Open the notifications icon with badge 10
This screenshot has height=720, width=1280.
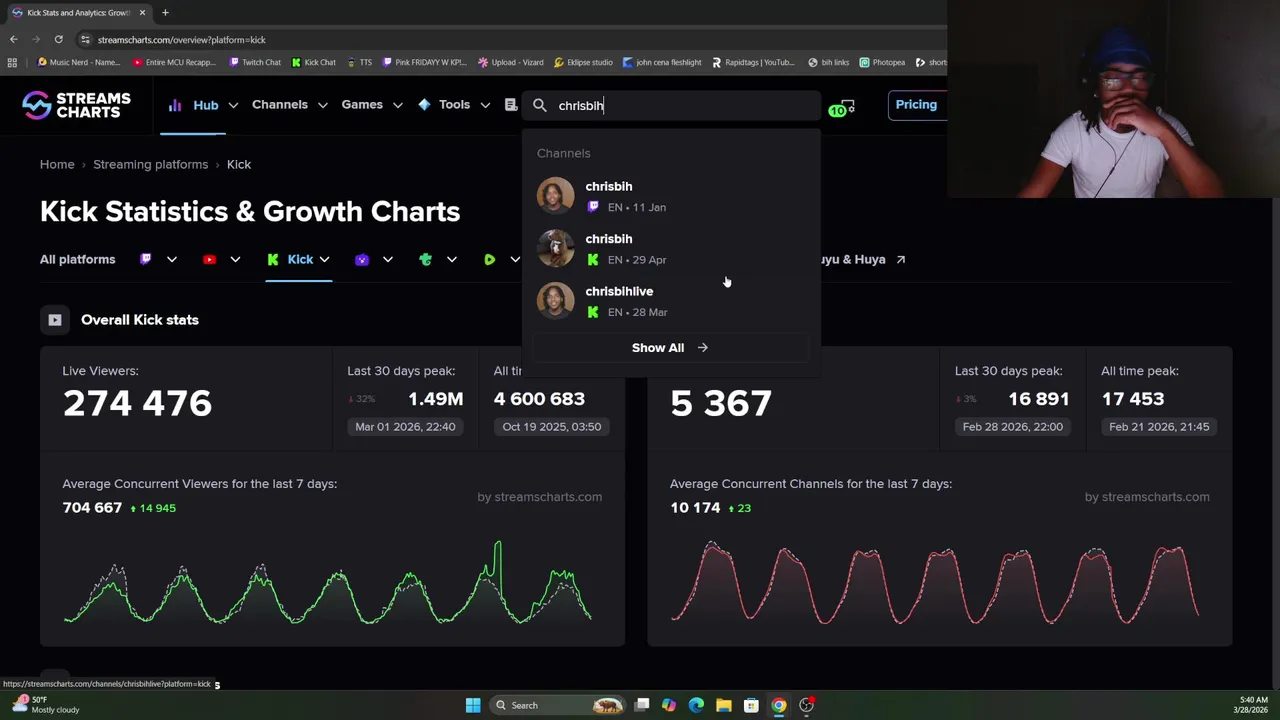(x=841, y=106)
